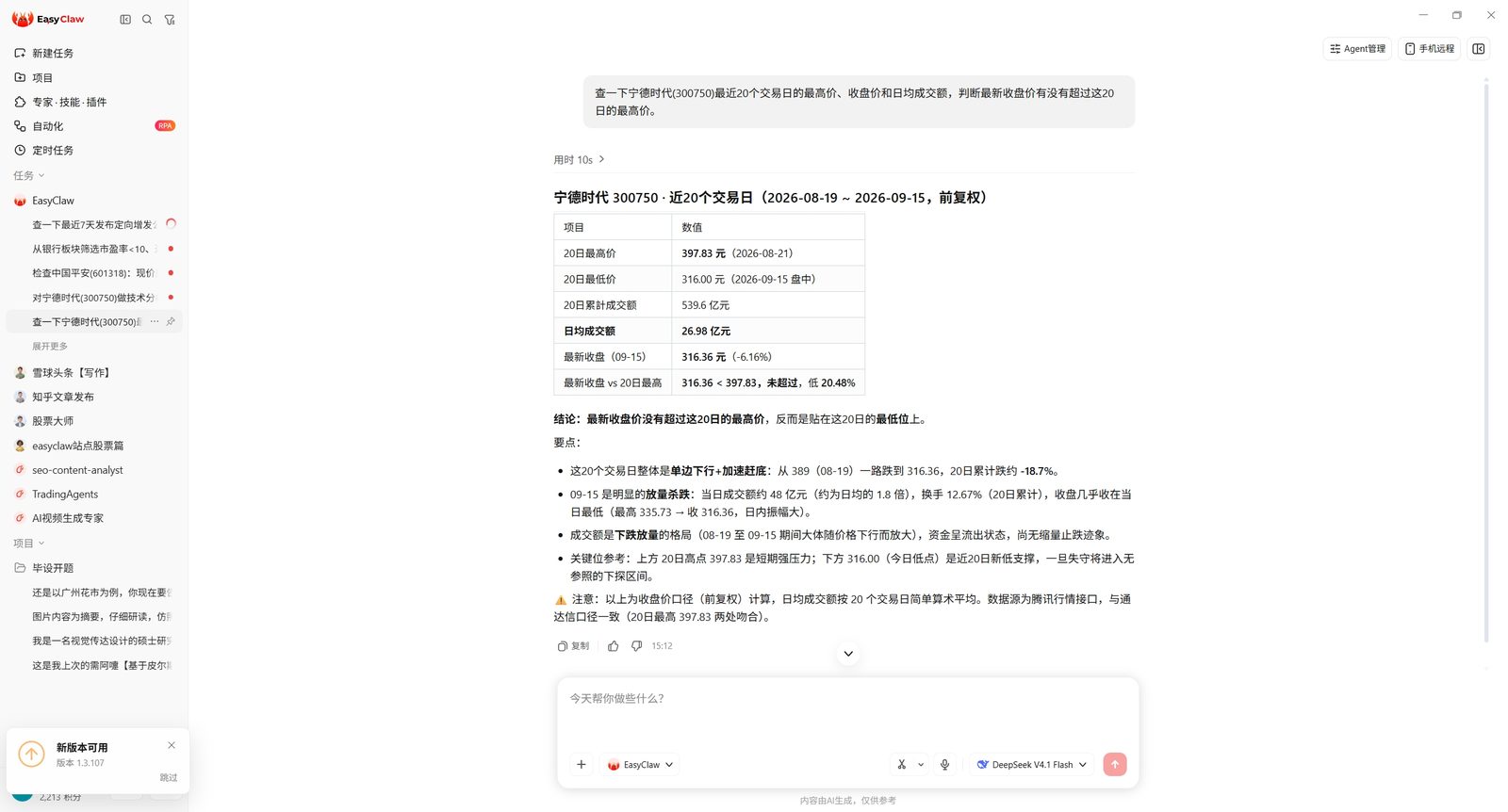This screenshot has height=812, width=1508.
Task: Jump to bottom with the down-arrow button
Action: click(848, 654)
